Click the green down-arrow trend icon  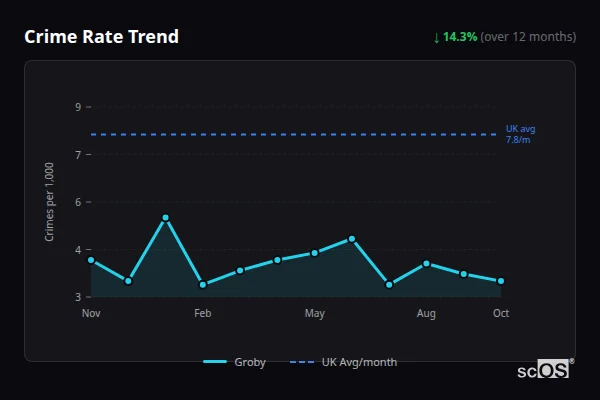(437, 38)
